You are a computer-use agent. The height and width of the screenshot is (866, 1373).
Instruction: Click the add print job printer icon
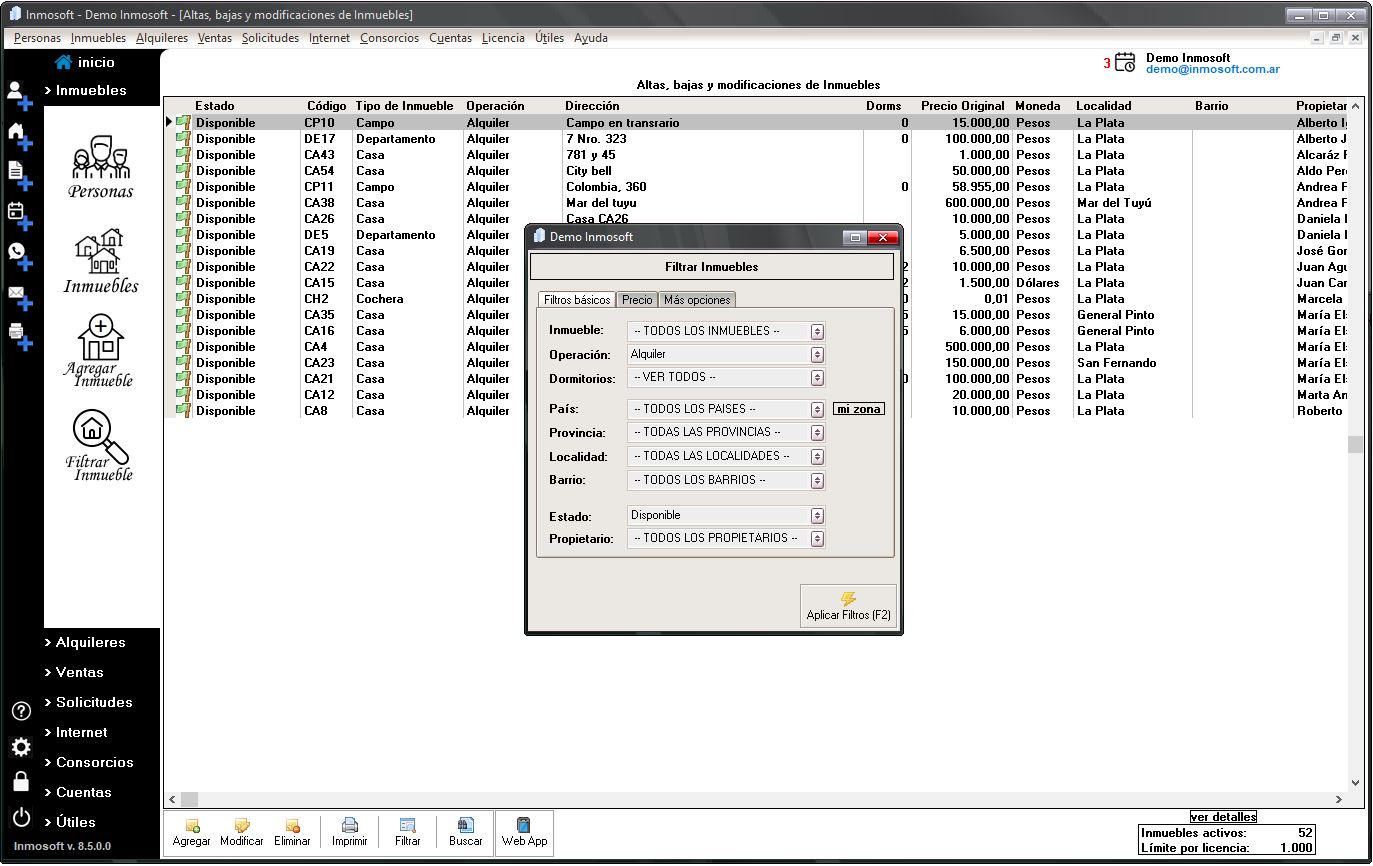[x=20, y=336]
